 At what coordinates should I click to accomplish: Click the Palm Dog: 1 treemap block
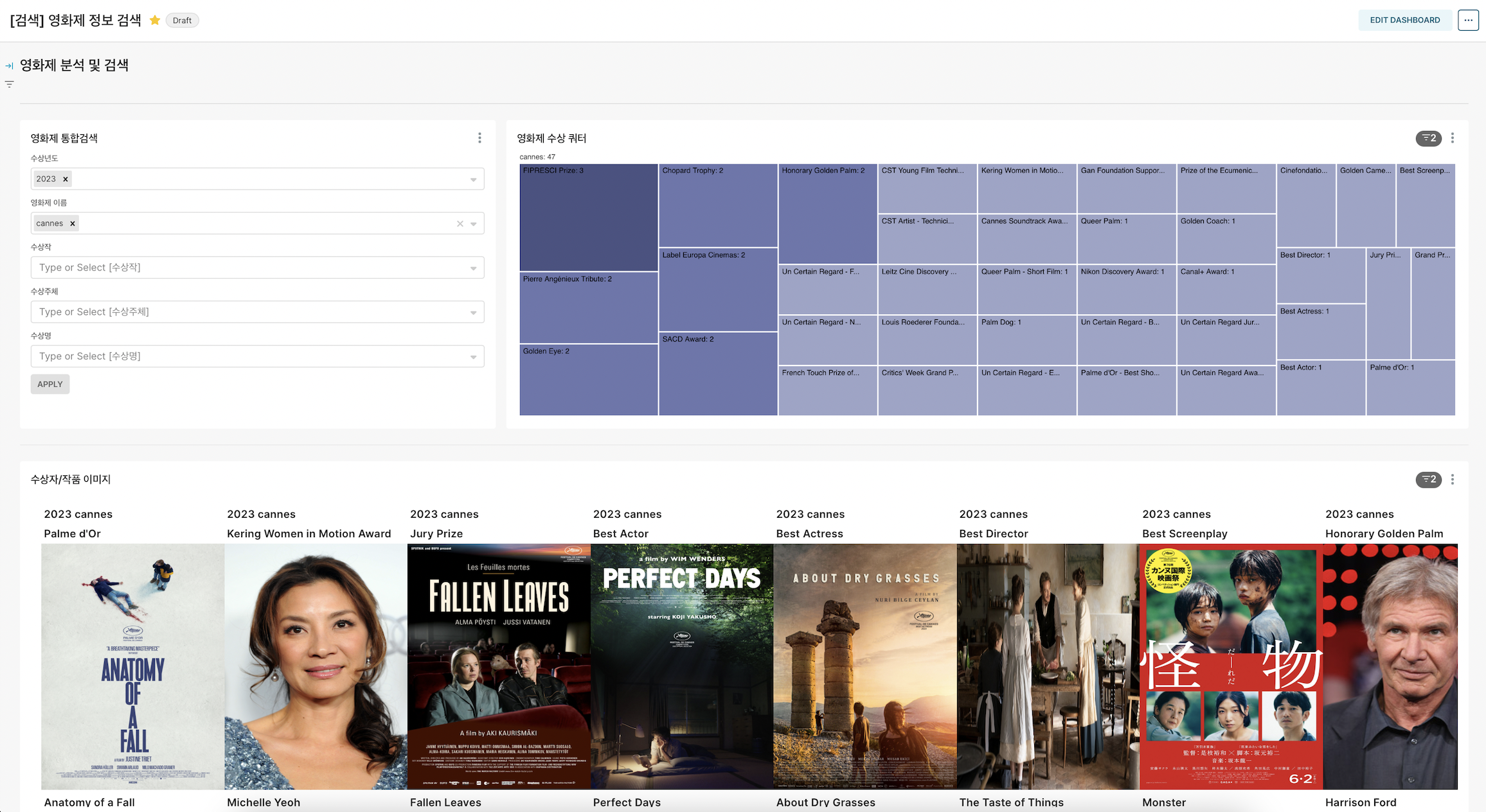pos(1027,340)
